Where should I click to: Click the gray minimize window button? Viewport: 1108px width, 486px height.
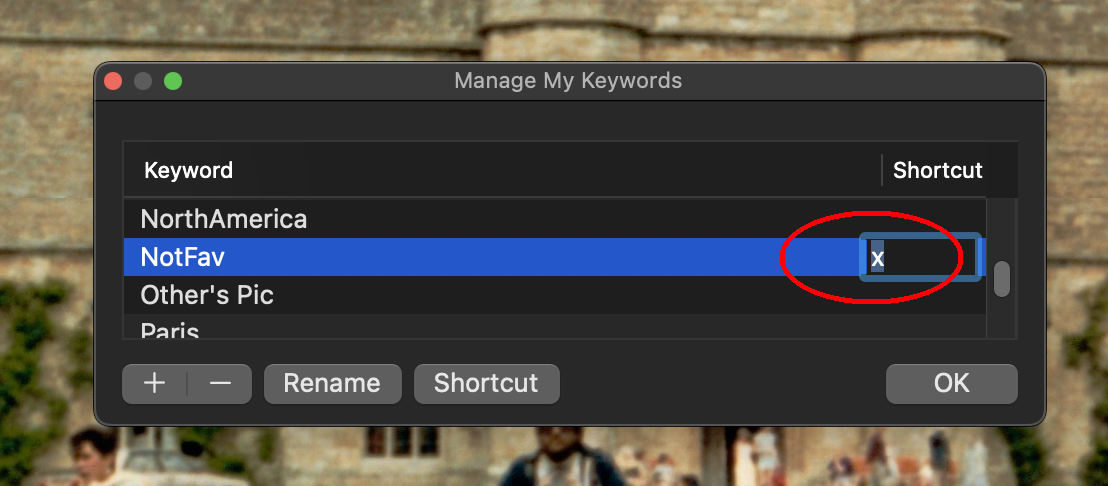tap(143, 81)
